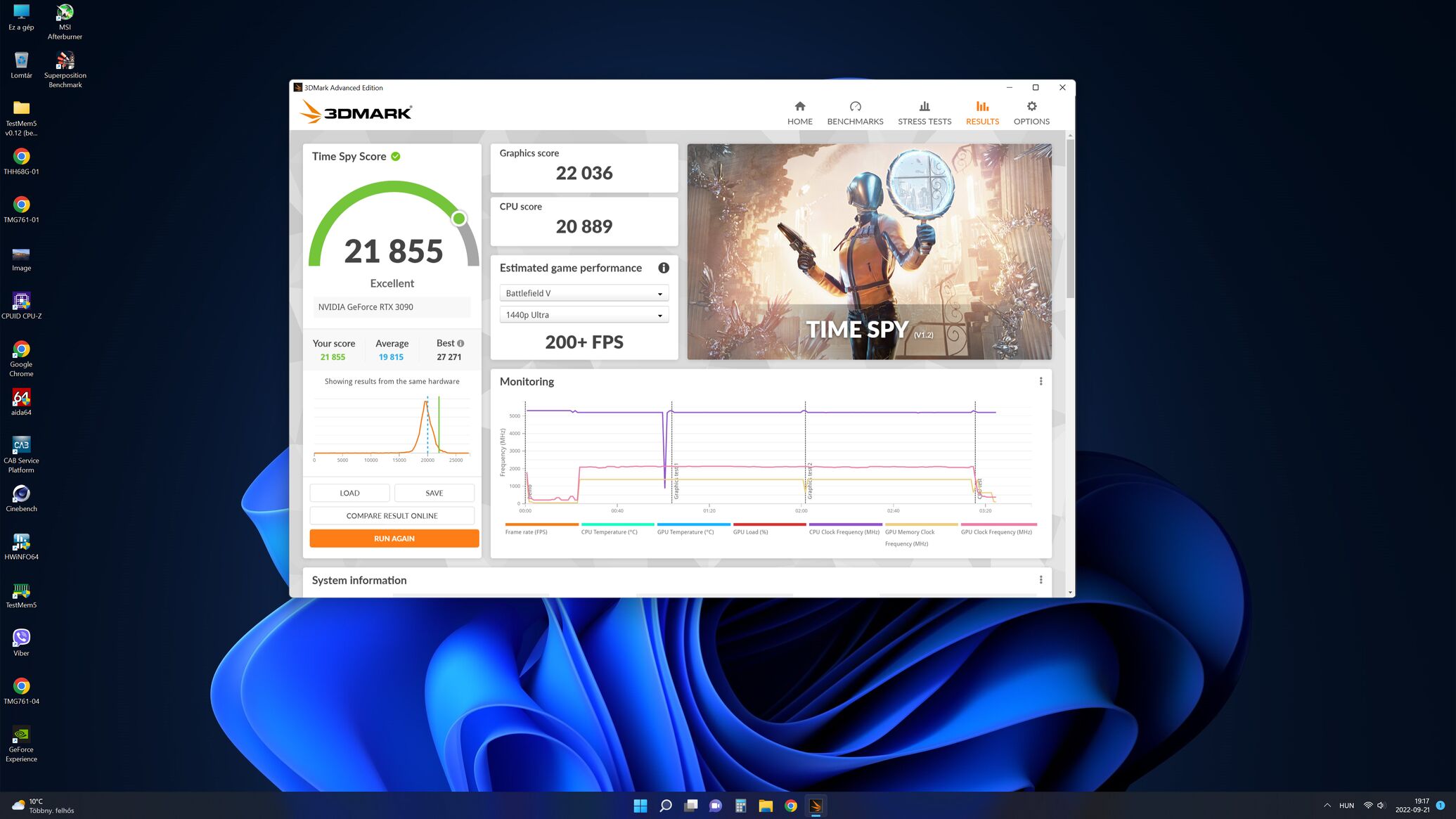The width and height of the screenshot is (1456, 819).
Task: Select the Google Chrome desktop icon
Action: point(21,359)
